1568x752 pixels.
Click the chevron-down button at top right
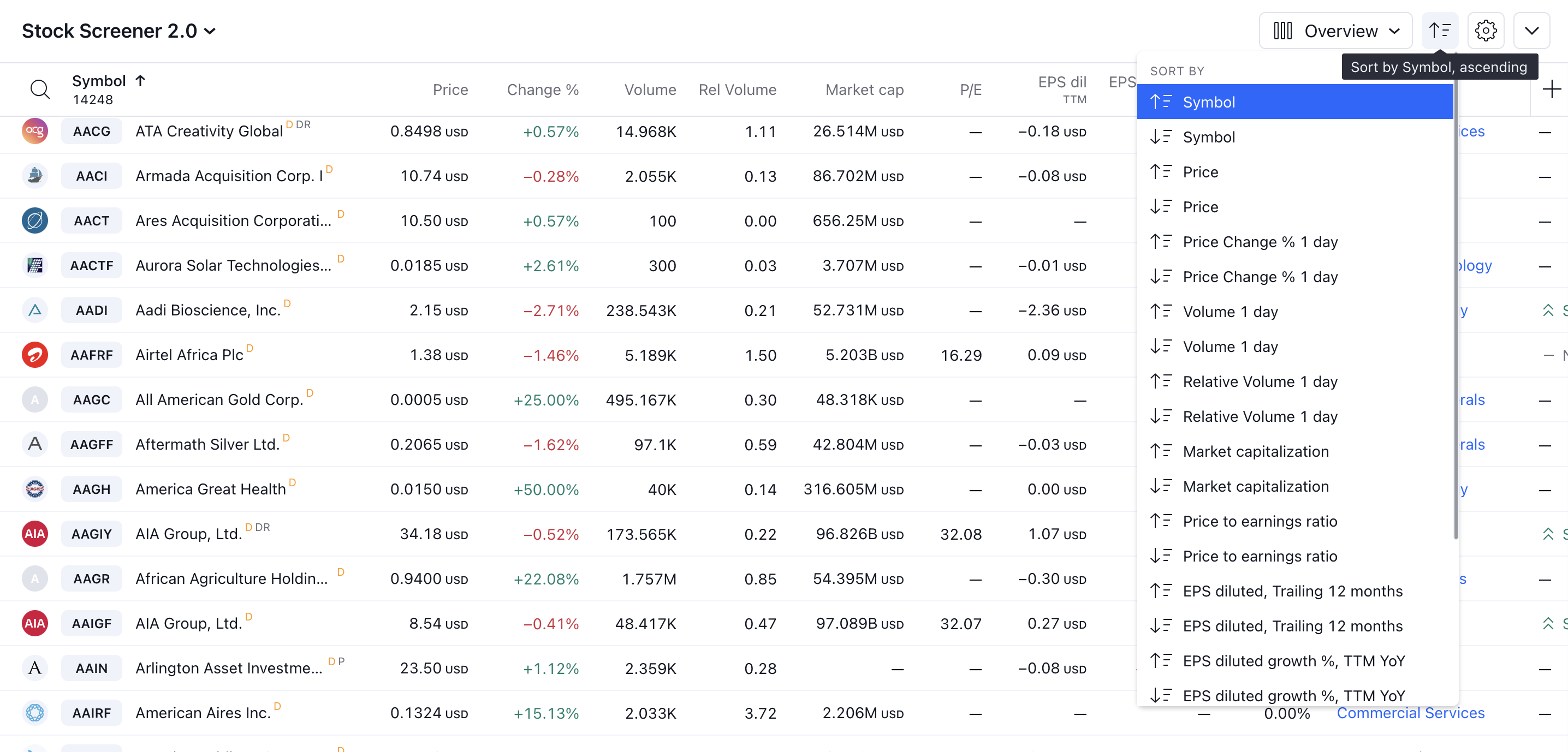(x=1531, y=31)
